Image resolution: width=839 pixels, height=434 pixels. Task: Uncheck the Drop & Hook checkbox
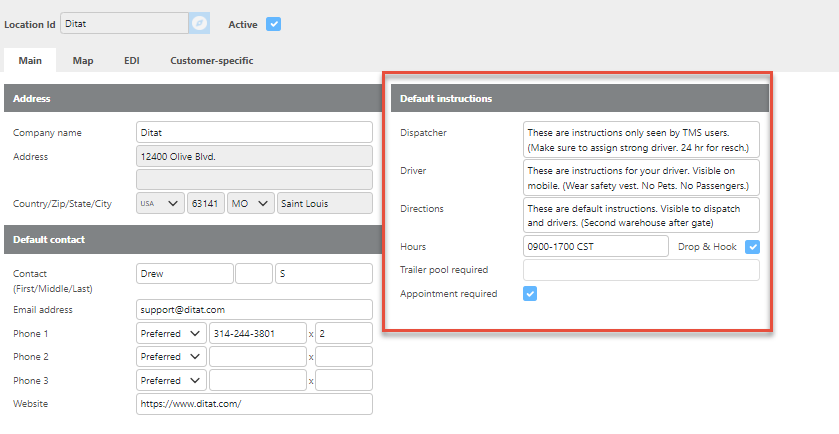(x=753, y=246)
